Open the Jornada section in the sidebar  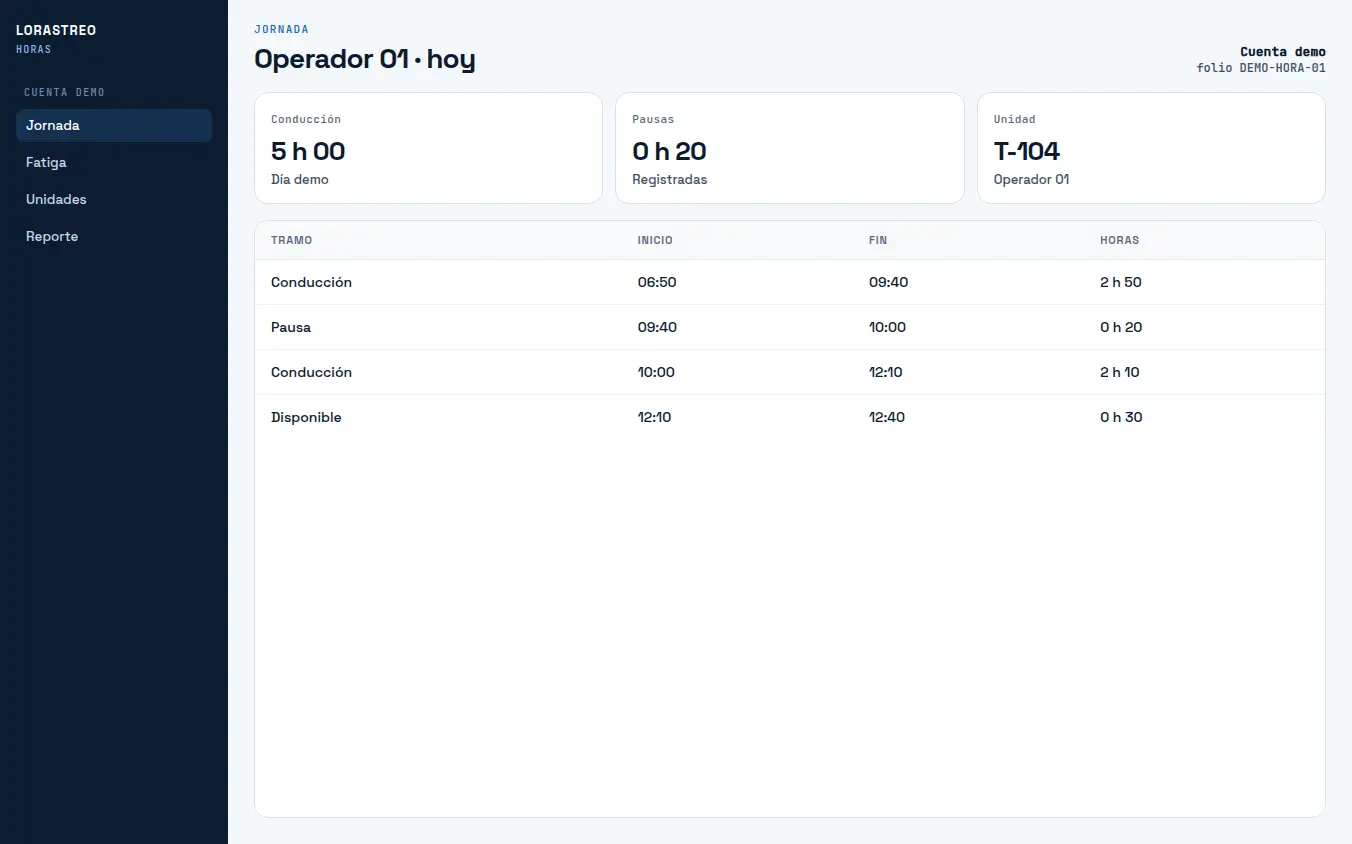click(x=114, y=126)
